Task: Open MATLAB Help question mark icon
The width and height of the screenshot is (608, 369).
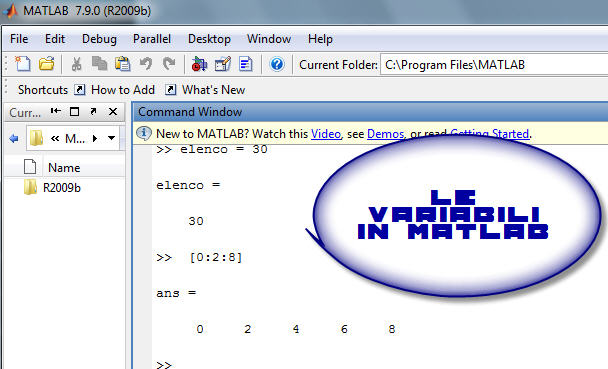Action: [277, 64]
